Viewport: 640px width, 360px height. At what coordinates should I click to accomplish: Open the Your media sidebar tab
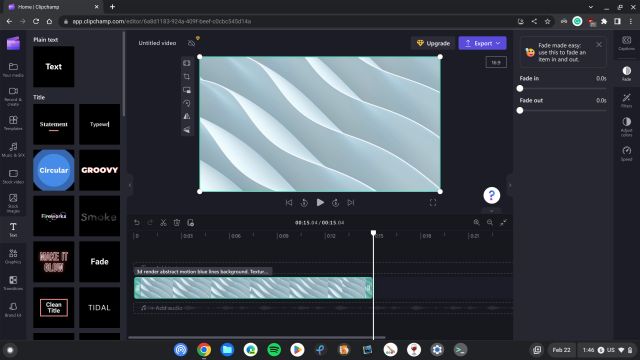pos(13,69)
